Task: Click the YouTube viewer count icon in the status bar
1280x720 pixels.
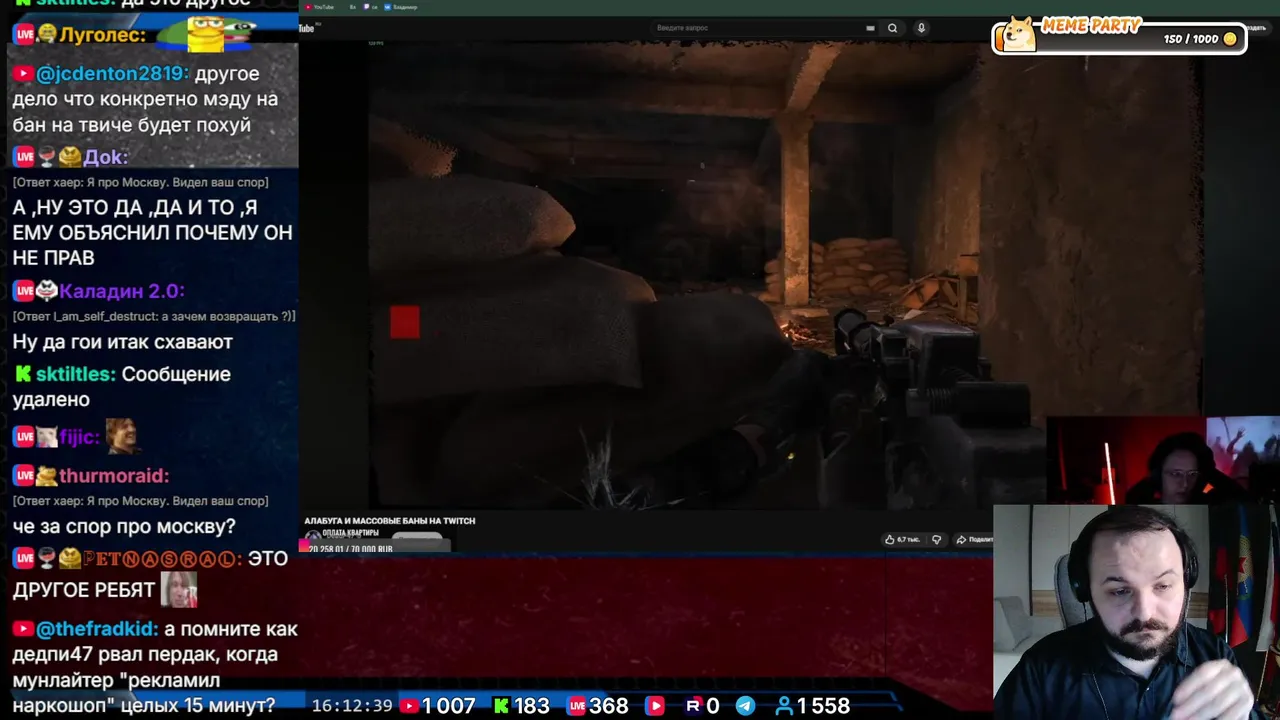Action: (x=408, y=706)
